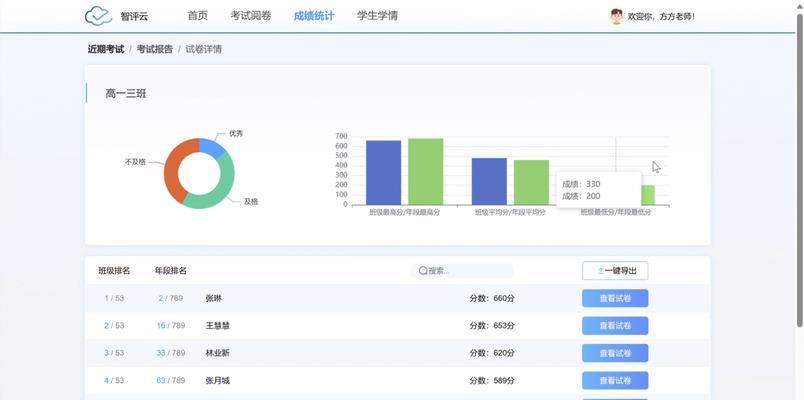View the test paper for 张月城
The width and height of the screenshot is (804, 400).
click(615, 381)
